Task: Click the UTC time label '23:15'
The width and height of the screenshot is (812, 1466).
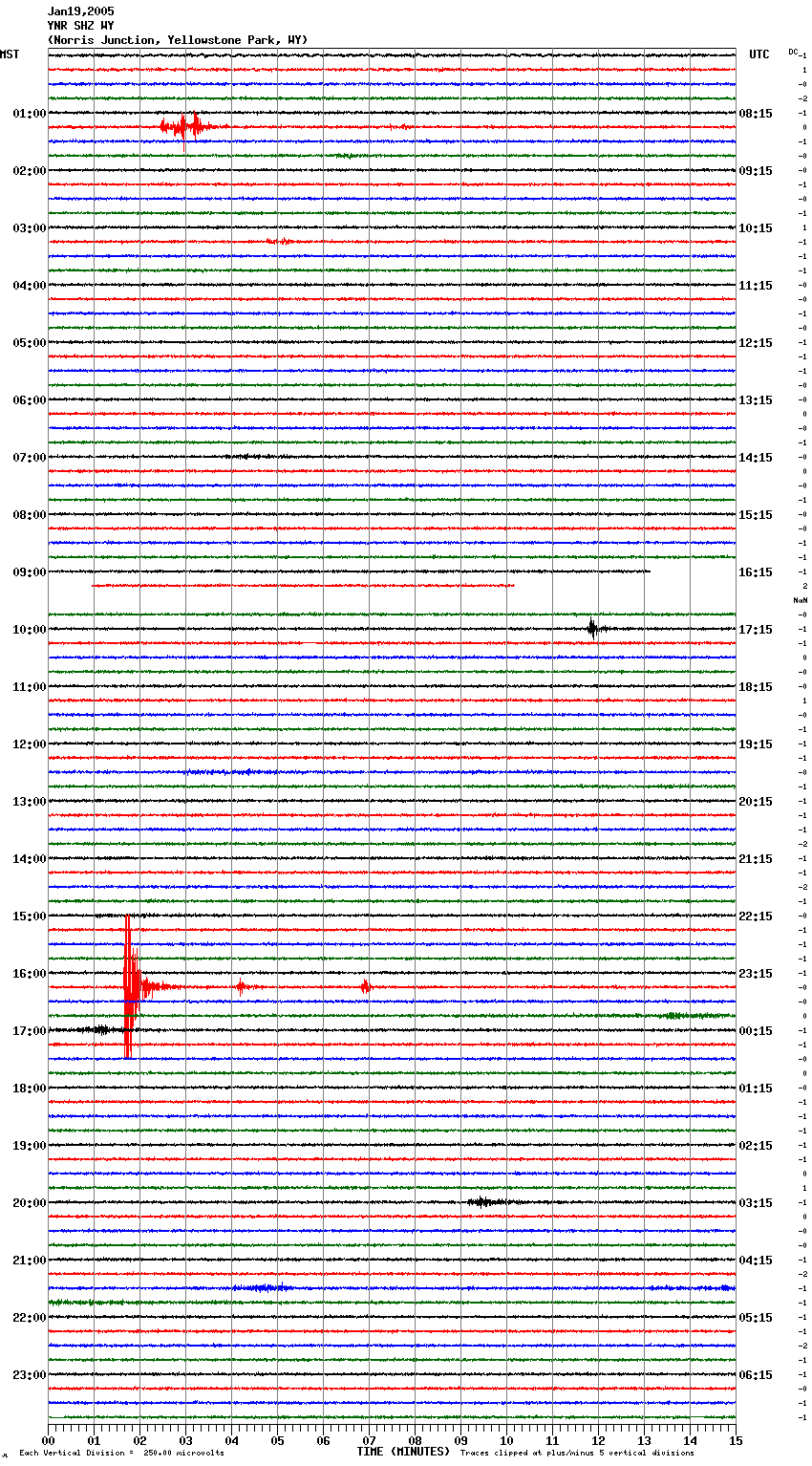Action: click(756, 974)
